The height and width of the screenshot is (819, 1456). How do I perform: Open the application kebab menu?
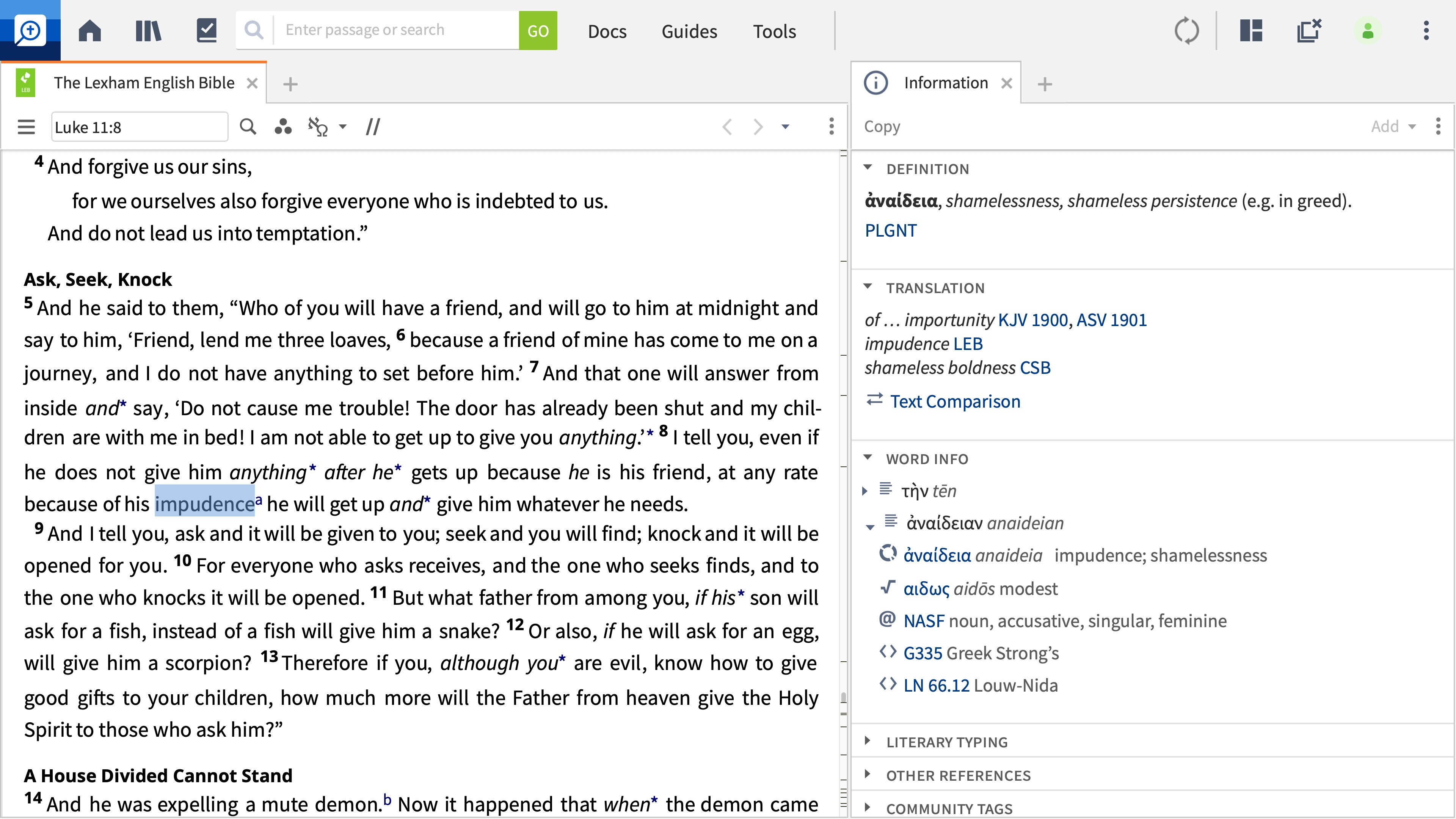pos(1426,30)
